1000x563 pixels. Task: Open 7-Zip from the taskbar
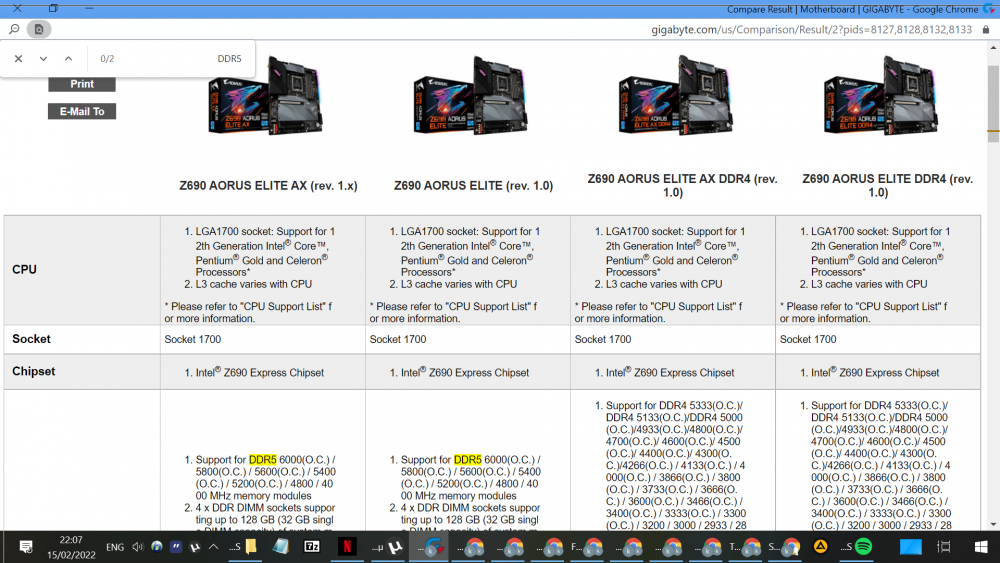[x=312, y=546]
